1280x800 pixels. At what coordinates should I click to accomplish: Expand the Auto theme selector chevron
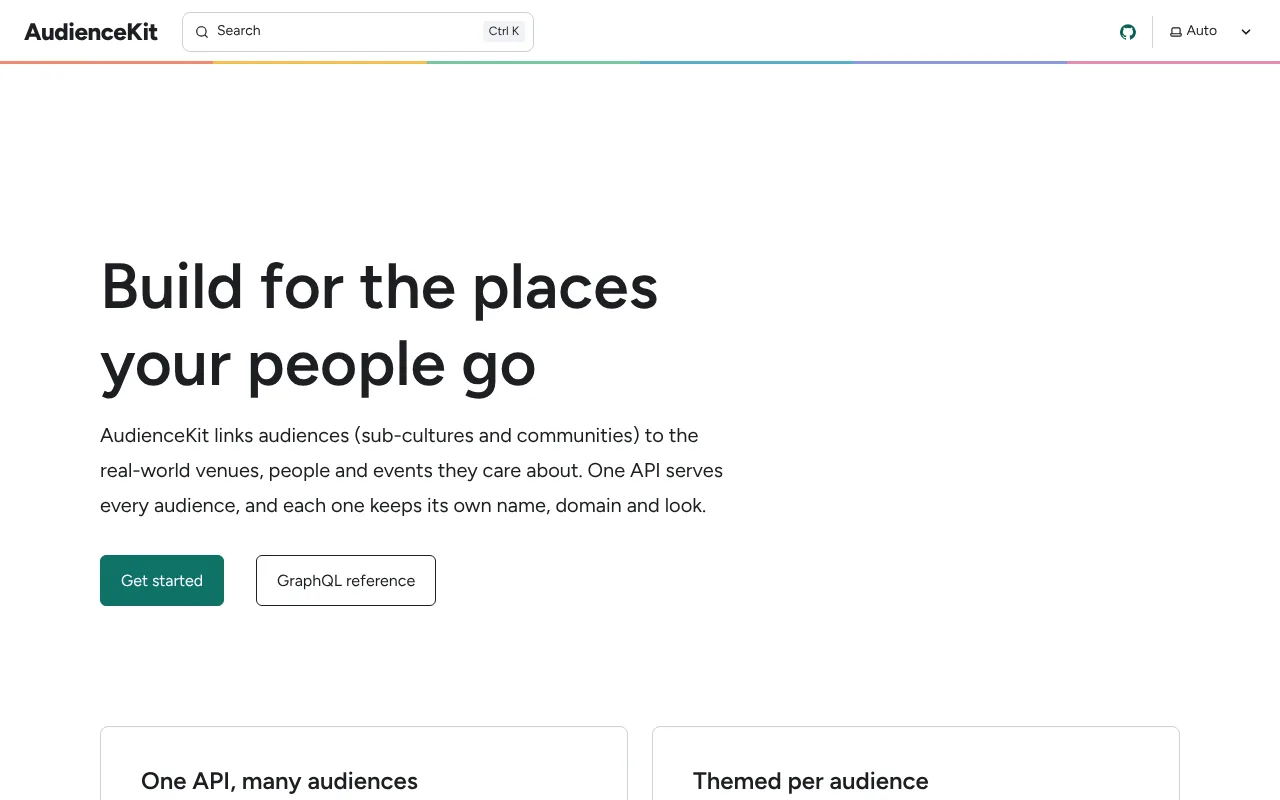pyautogui.click(x=1246, y=32)
